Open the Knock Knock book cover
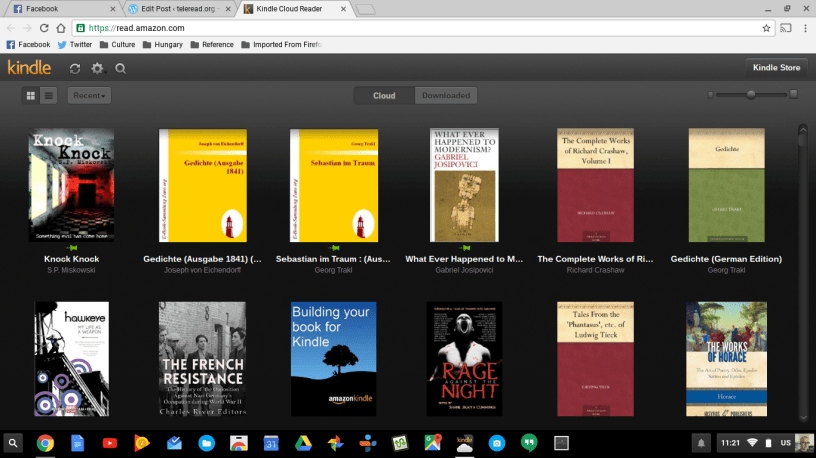 point(71,185)
